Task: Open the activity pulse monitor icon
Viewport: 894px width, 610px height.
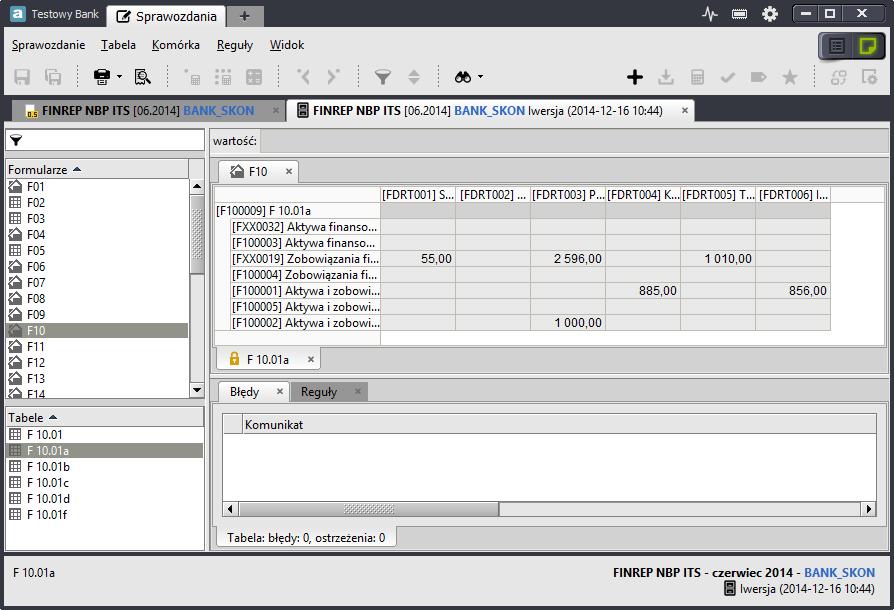Action: point(710,14)
